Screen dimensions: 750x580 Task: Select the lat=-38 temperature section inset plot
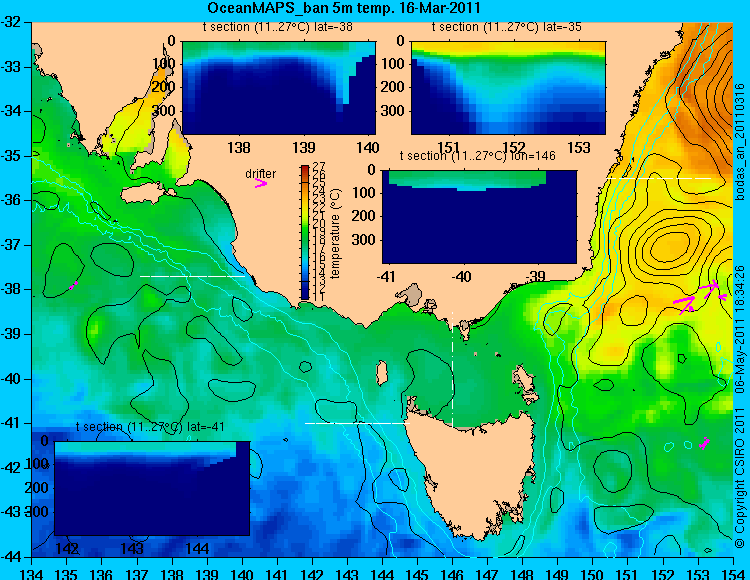pos(279,88)
